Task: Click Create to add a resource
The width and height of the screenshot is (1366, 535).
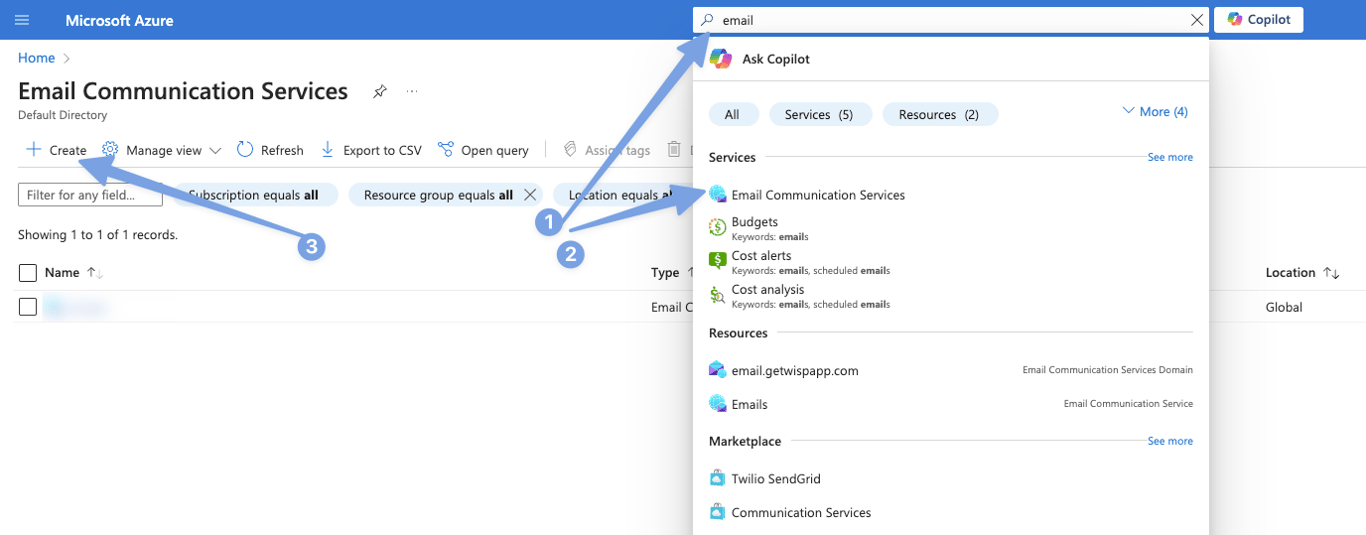Action: (56, 150)
